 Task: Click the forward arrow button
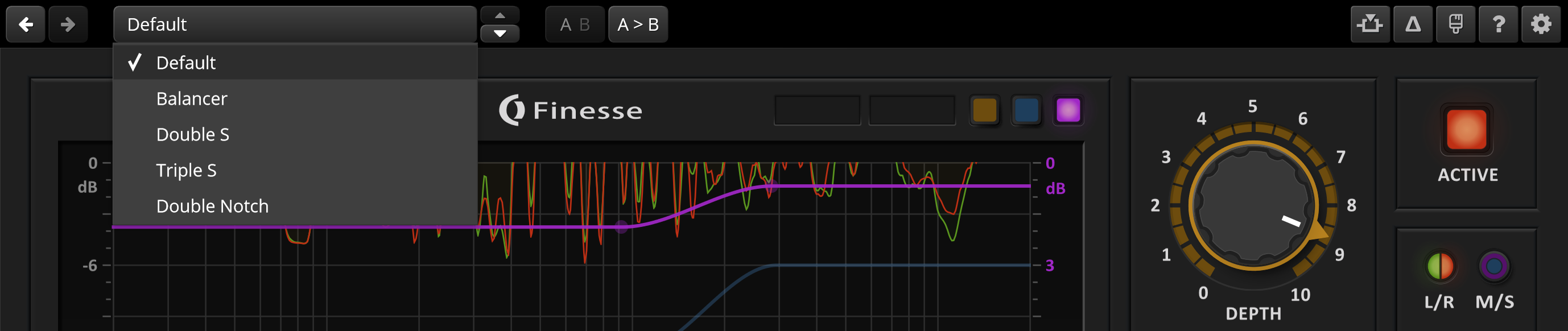68,24
